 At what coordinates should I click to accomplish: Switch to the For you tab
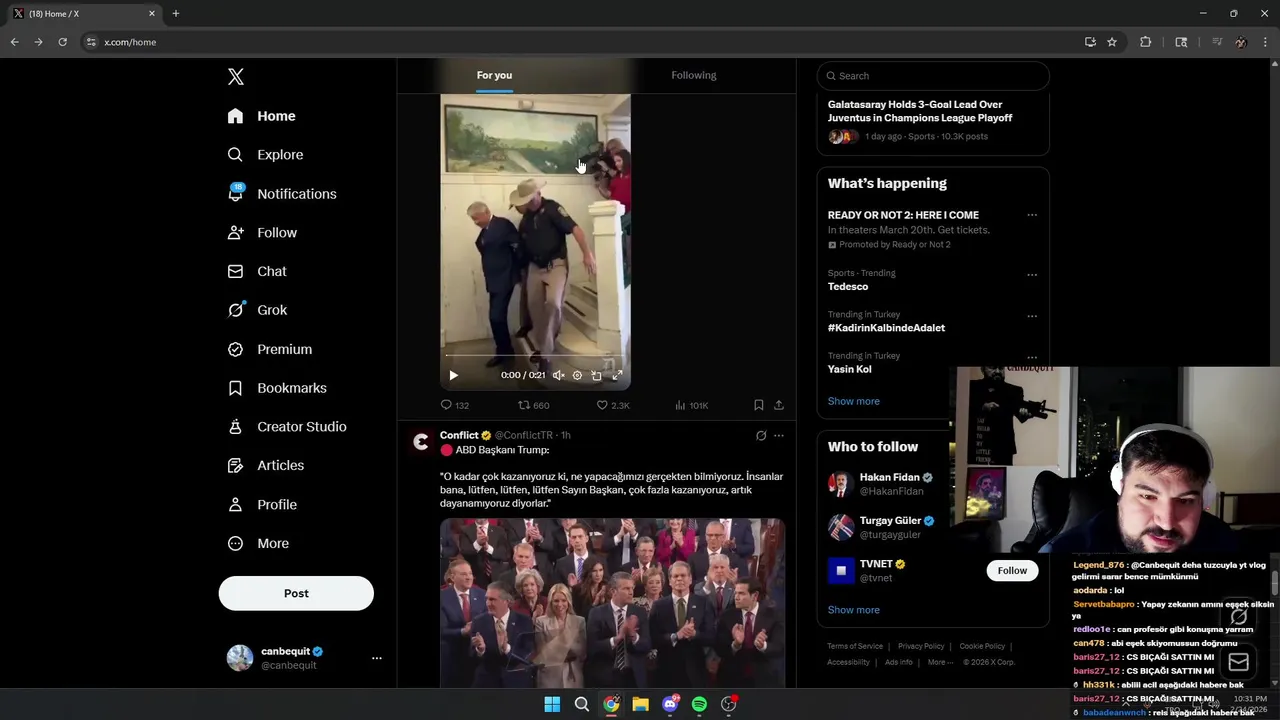(x=494, y=75)
